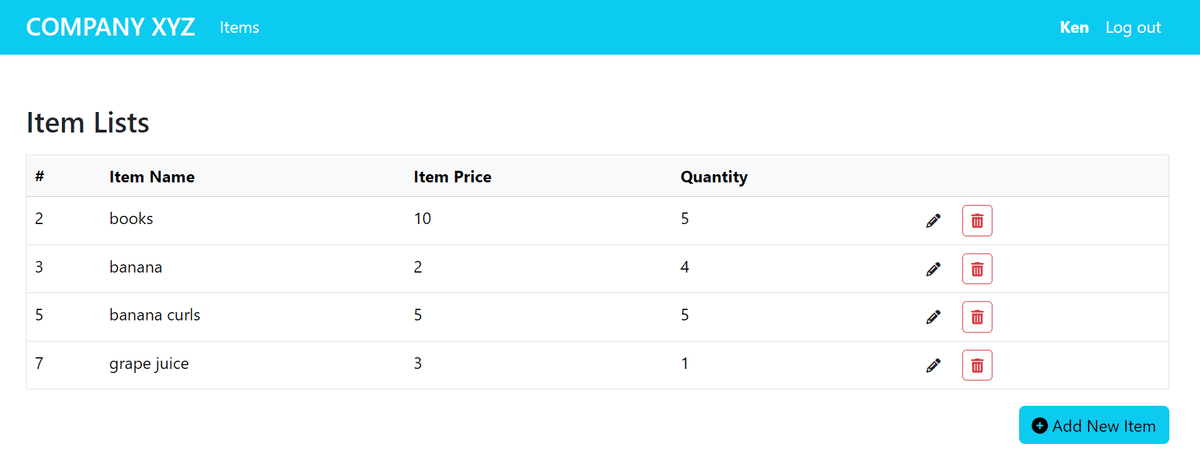Image resolution: width=1200 pixels, height=457 pixels.
Task: Edit banana curls using the pencil icon
Action: [933, 317]
